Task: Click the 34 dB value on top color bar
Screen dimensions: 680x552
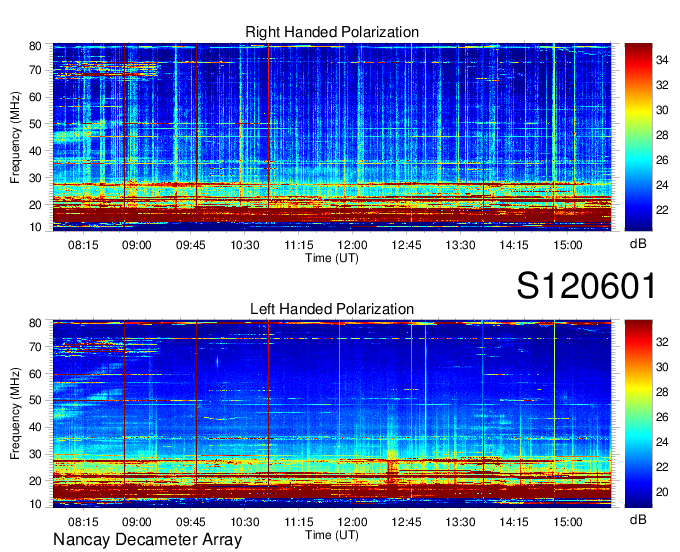Action: point(662,60)
